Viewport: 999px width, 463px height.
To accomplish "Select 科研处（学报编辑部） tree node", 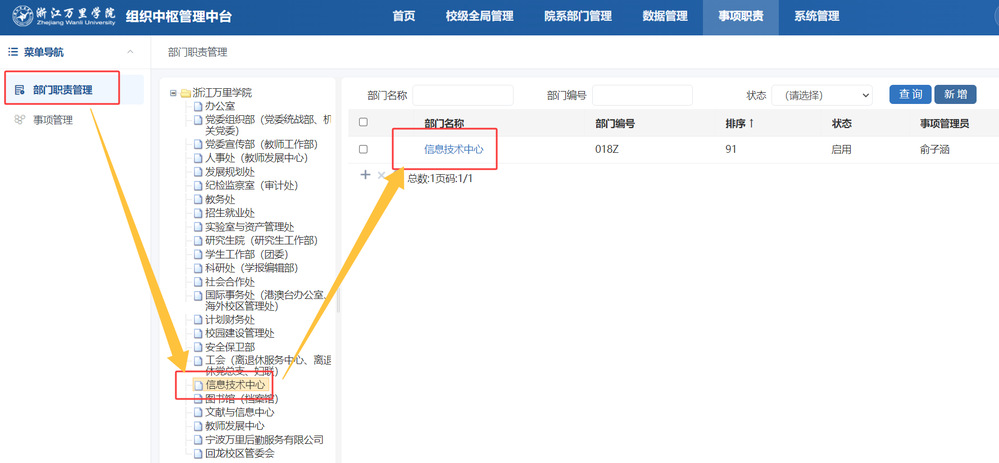I will coord(252,267).
